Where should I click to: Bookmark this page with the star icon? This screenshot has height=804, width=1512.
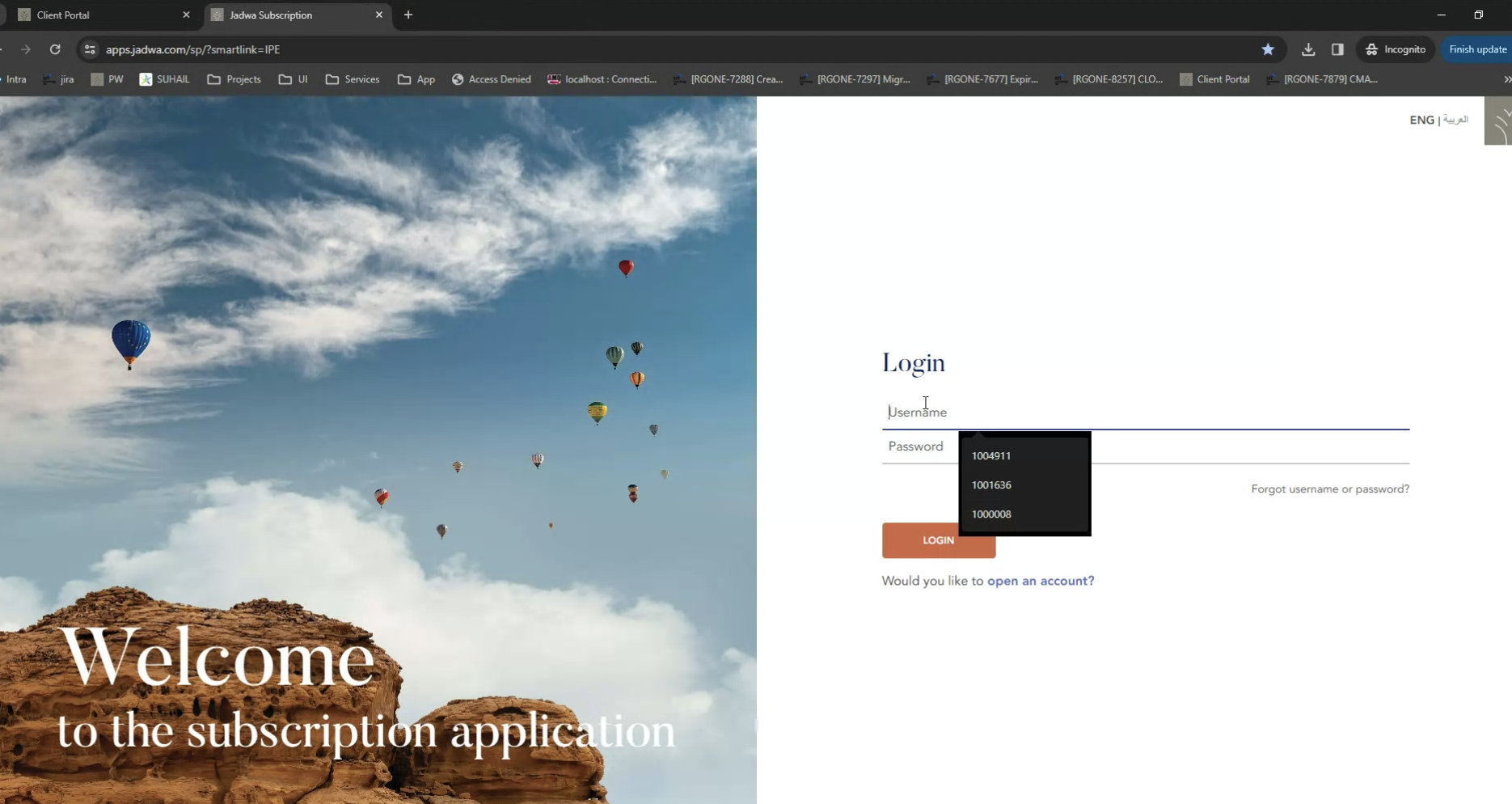click(1267, 49)
